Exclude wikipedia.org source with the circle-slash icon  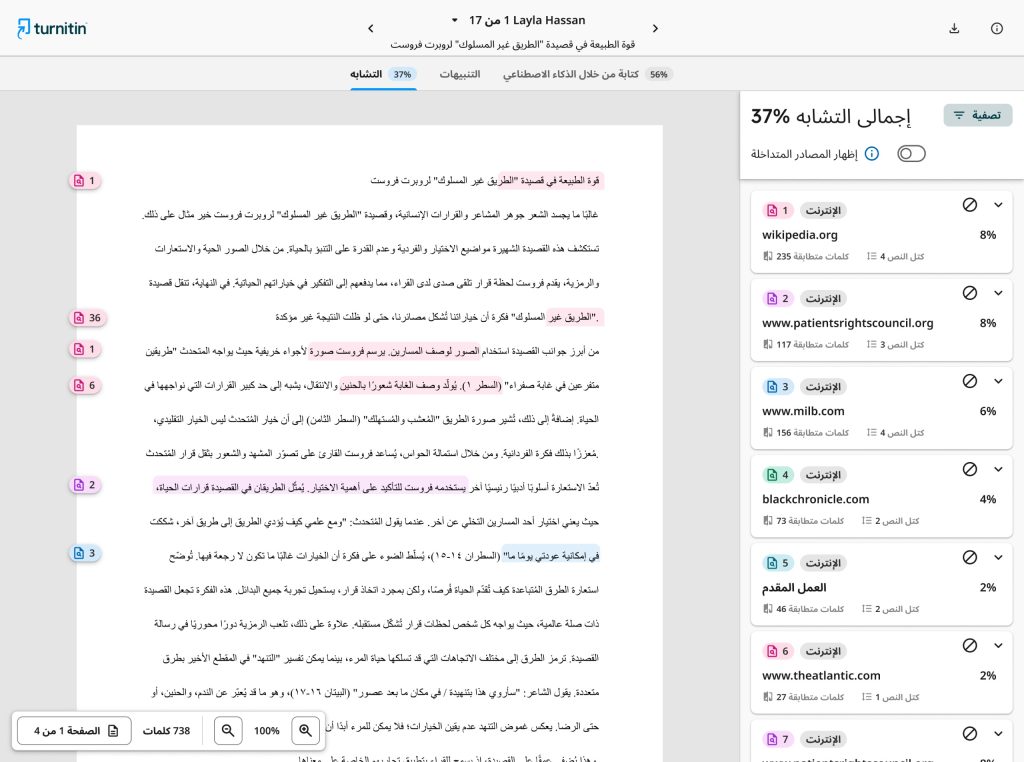click(970, 205)
